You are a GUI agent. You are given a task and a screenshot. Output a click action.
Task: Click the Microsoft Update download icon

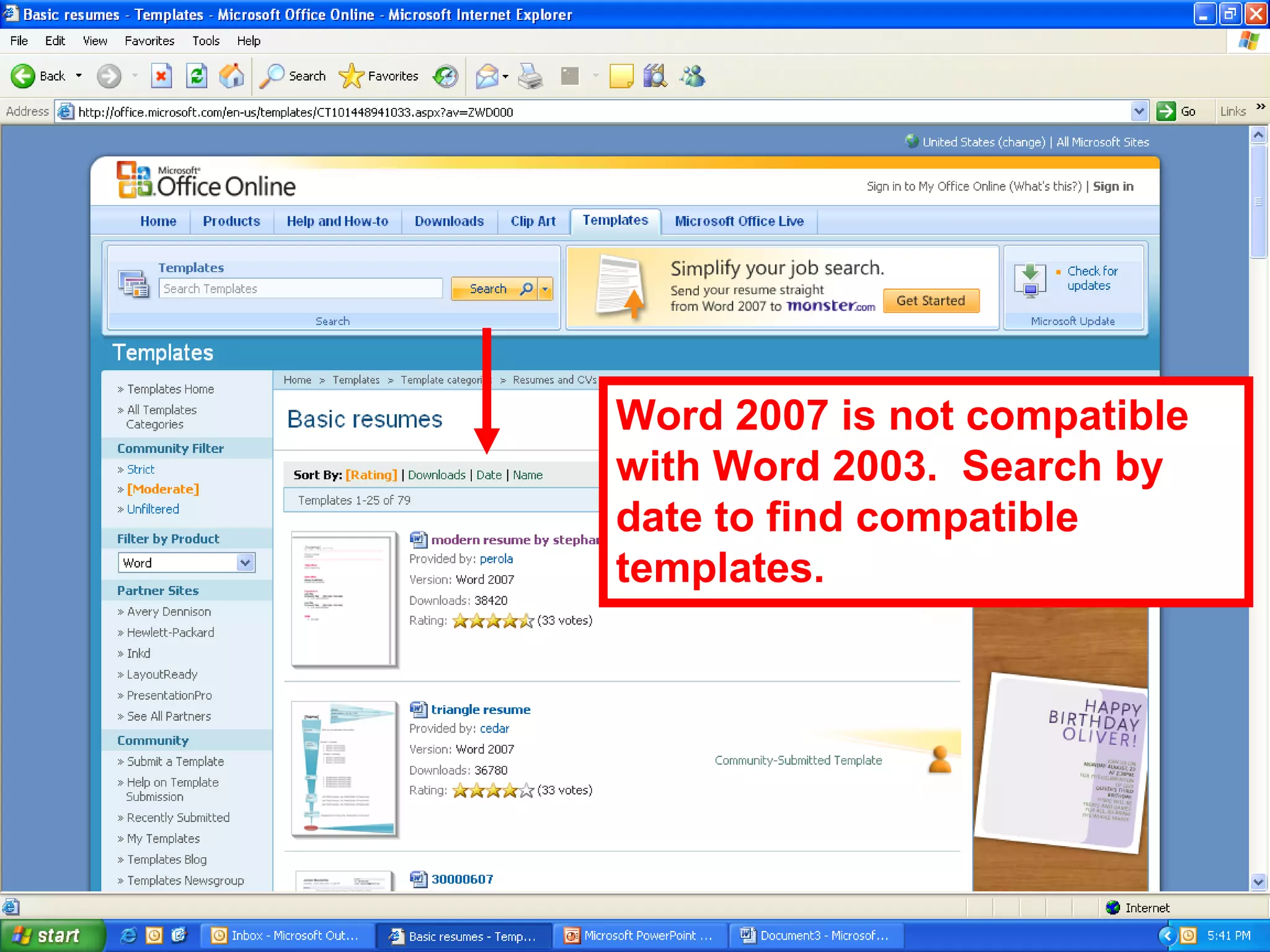(x=1030, y=281)
